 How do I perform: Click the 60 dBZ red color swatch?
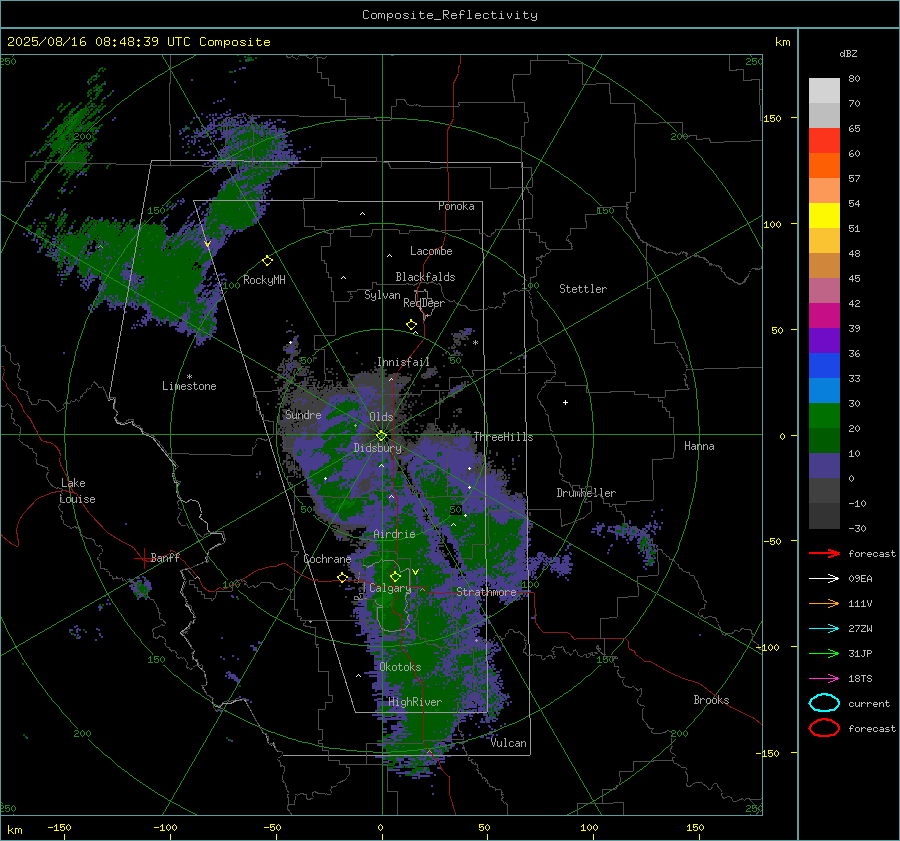click(x=824, y=140)
